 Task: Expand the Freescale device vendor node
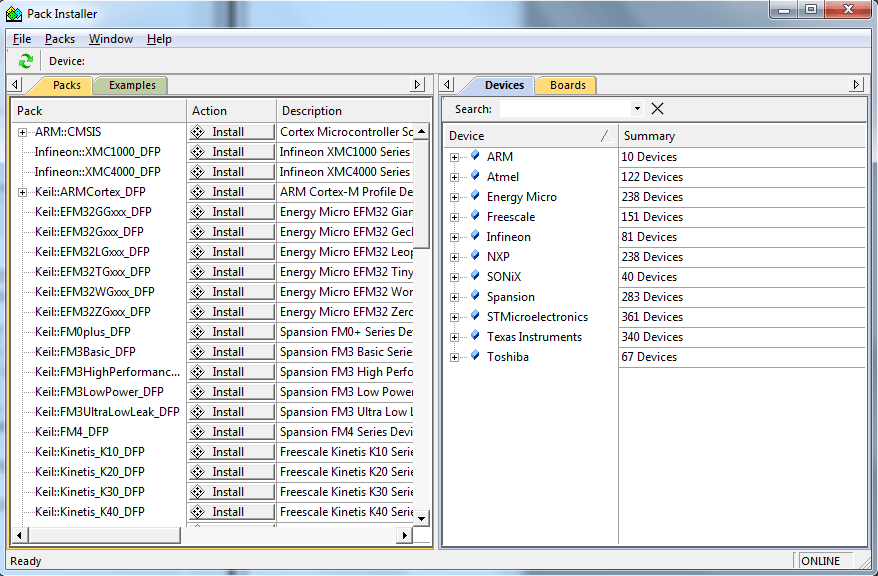[x=455, y=217]
